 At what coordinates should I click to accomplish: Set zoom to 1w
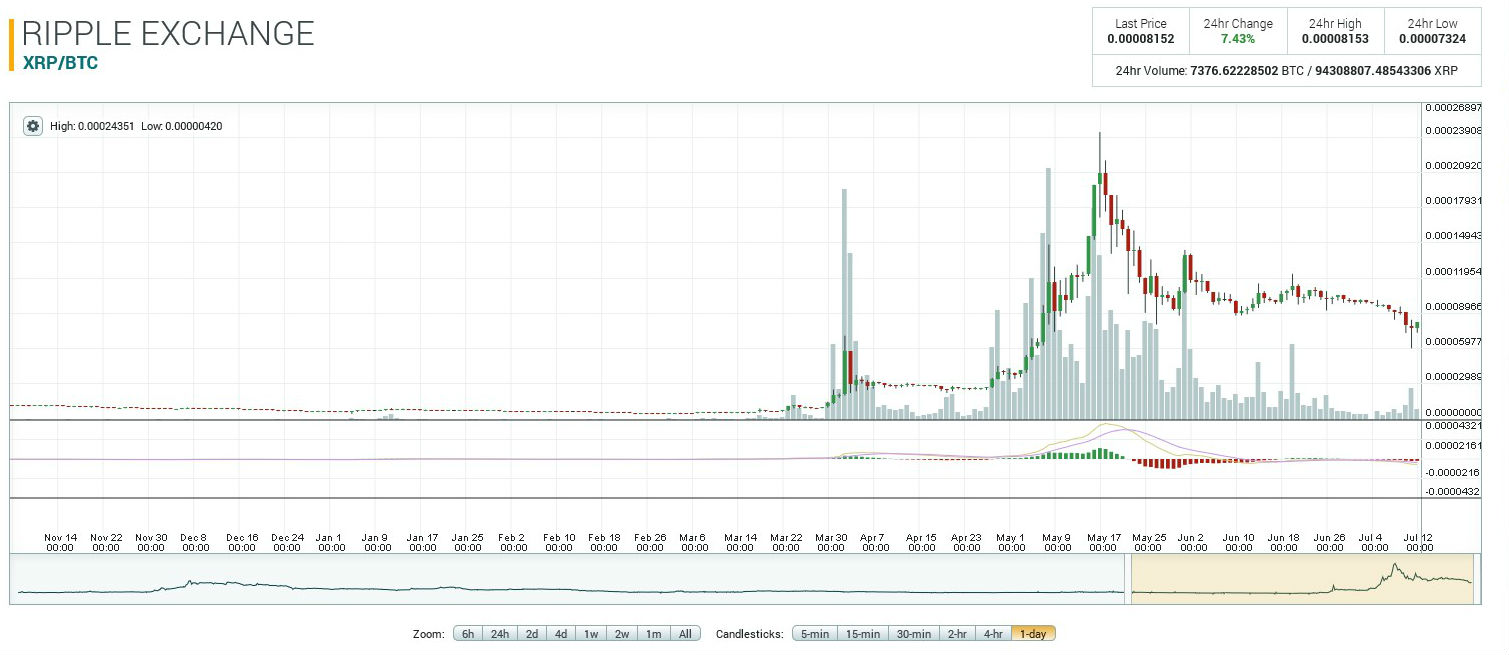591,634
